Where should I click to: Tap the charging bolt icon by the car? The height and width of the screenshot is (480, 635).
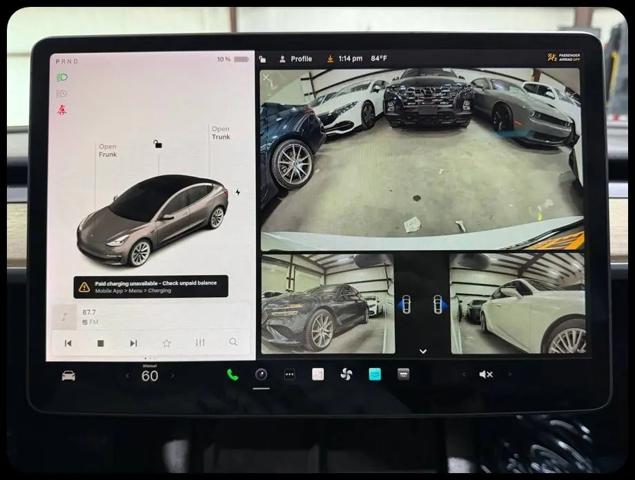click(x=238, y=192)
